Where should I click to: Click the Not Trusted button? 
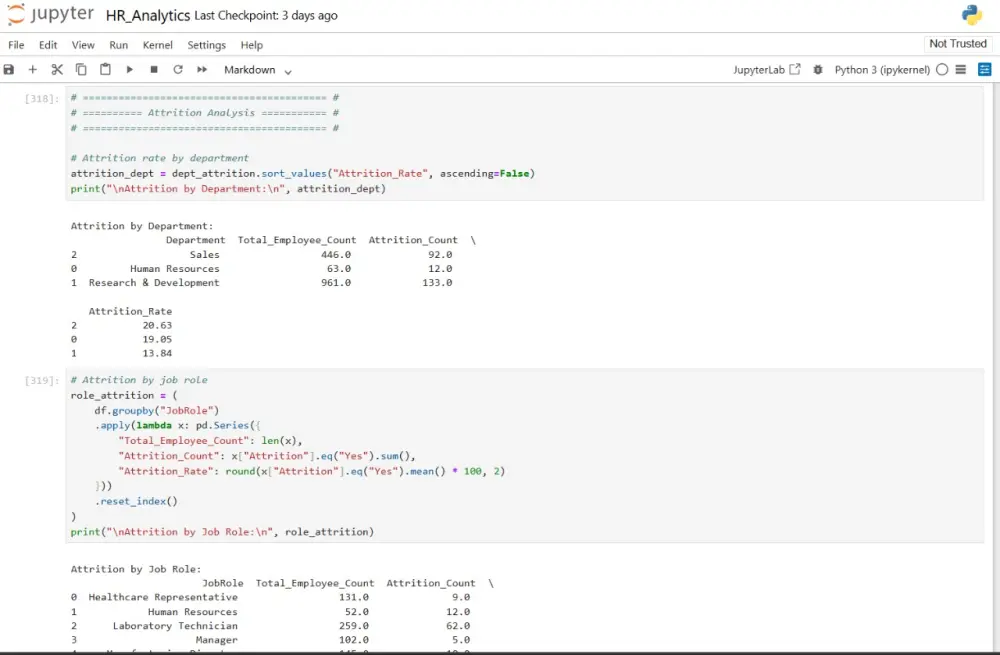957,43
